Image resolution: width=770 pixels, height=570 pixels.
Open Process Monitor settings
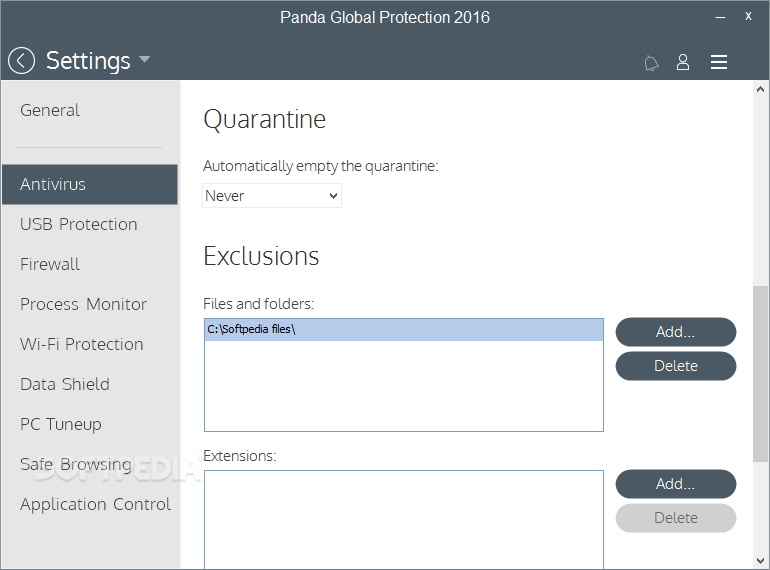pyautogui.click(x=83, y=304)
